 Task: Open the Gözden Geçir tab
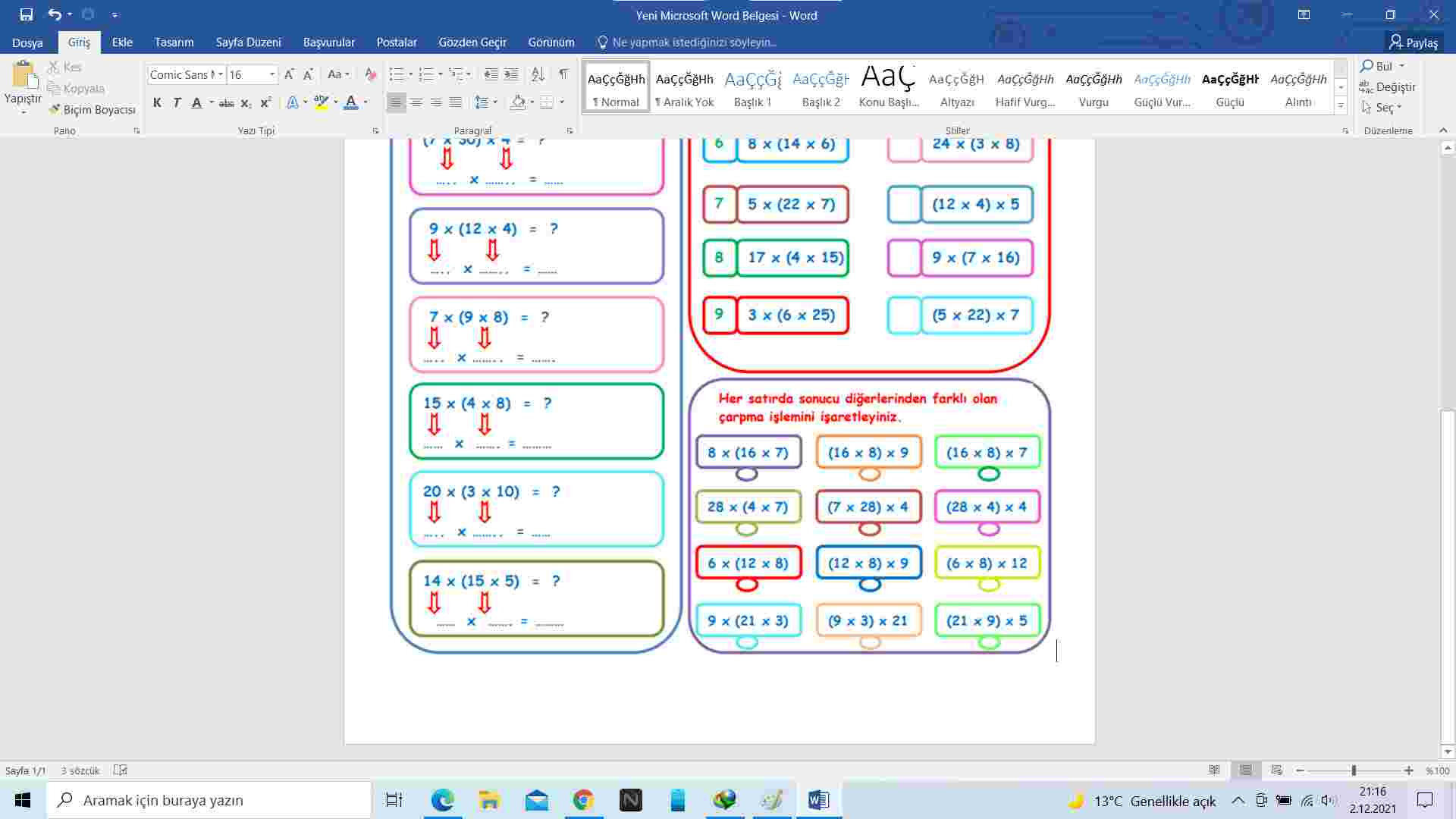(472, 42)
